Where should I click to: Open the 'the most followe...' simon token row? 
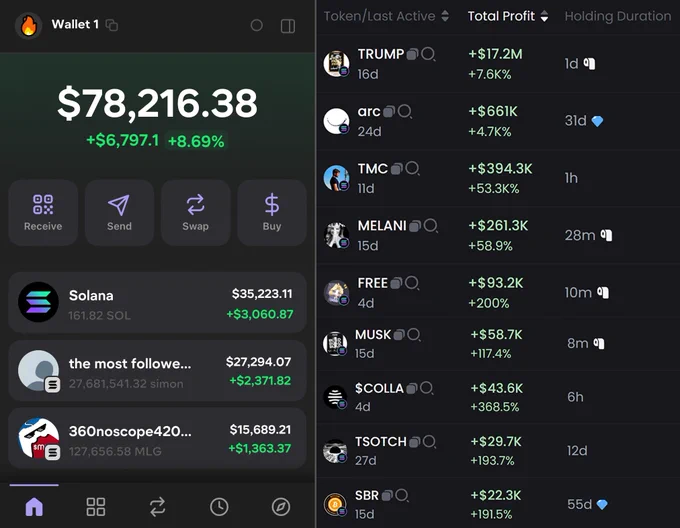coord(157,371)
